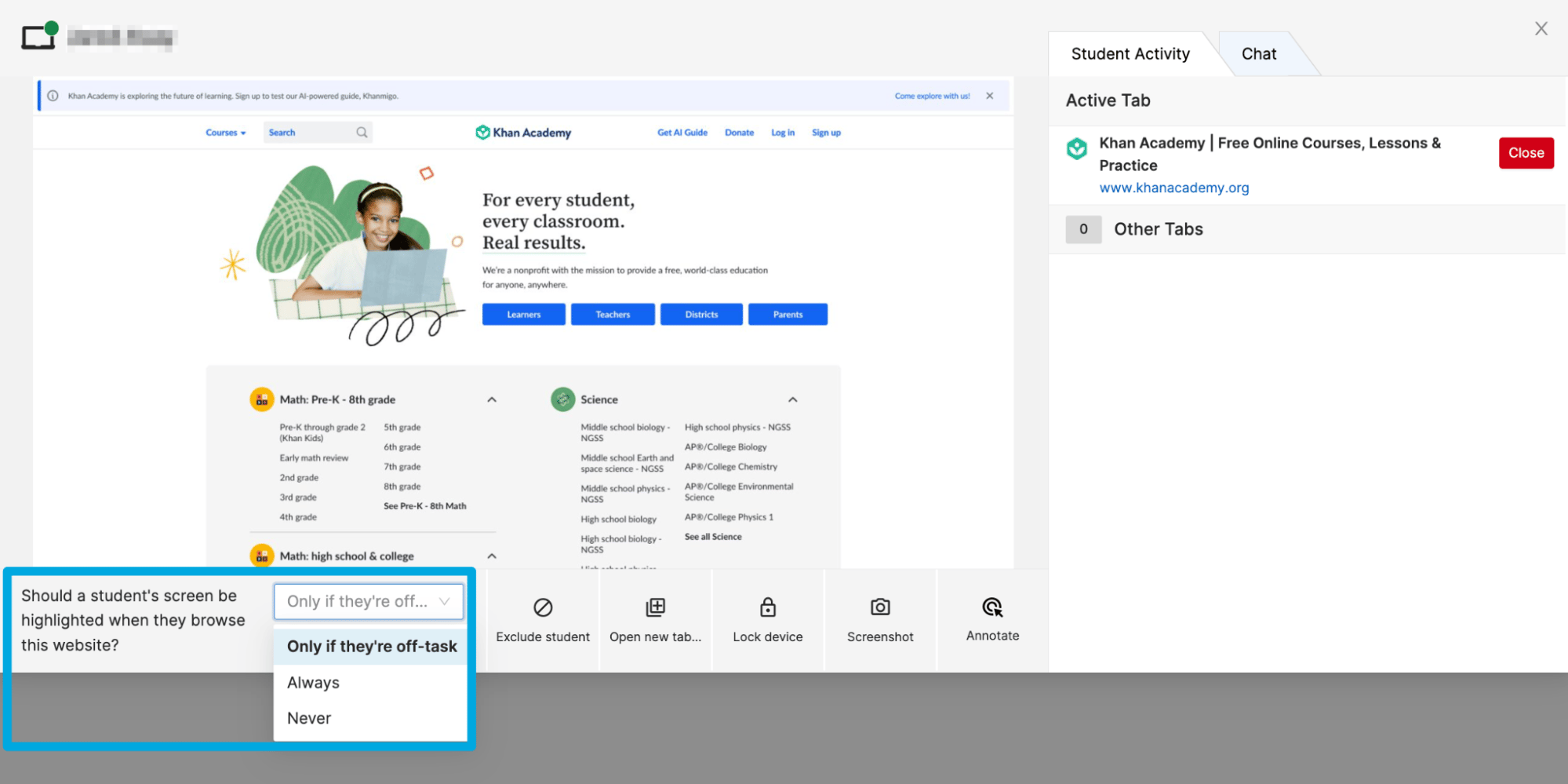Screen dimensions: 1568x784
Task: Click the Other Tabs count badge
Action: (x=1083, y=229)
